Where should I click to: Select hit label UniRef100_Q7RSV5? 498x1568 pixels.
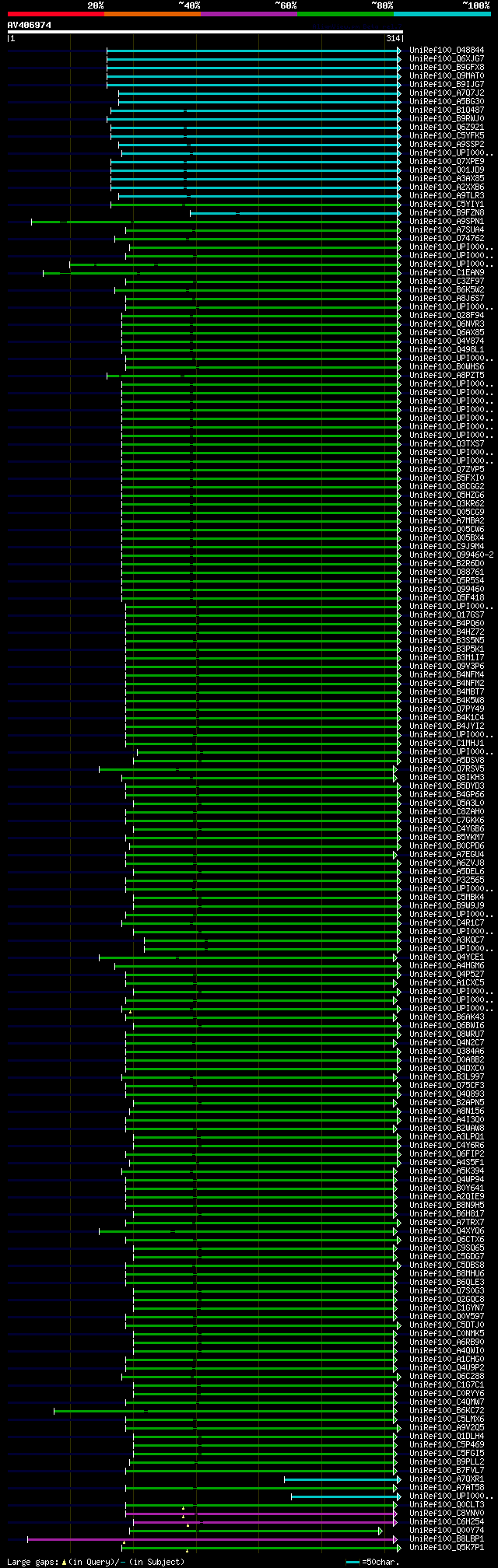pyautogui.click(x=447, y=768)
